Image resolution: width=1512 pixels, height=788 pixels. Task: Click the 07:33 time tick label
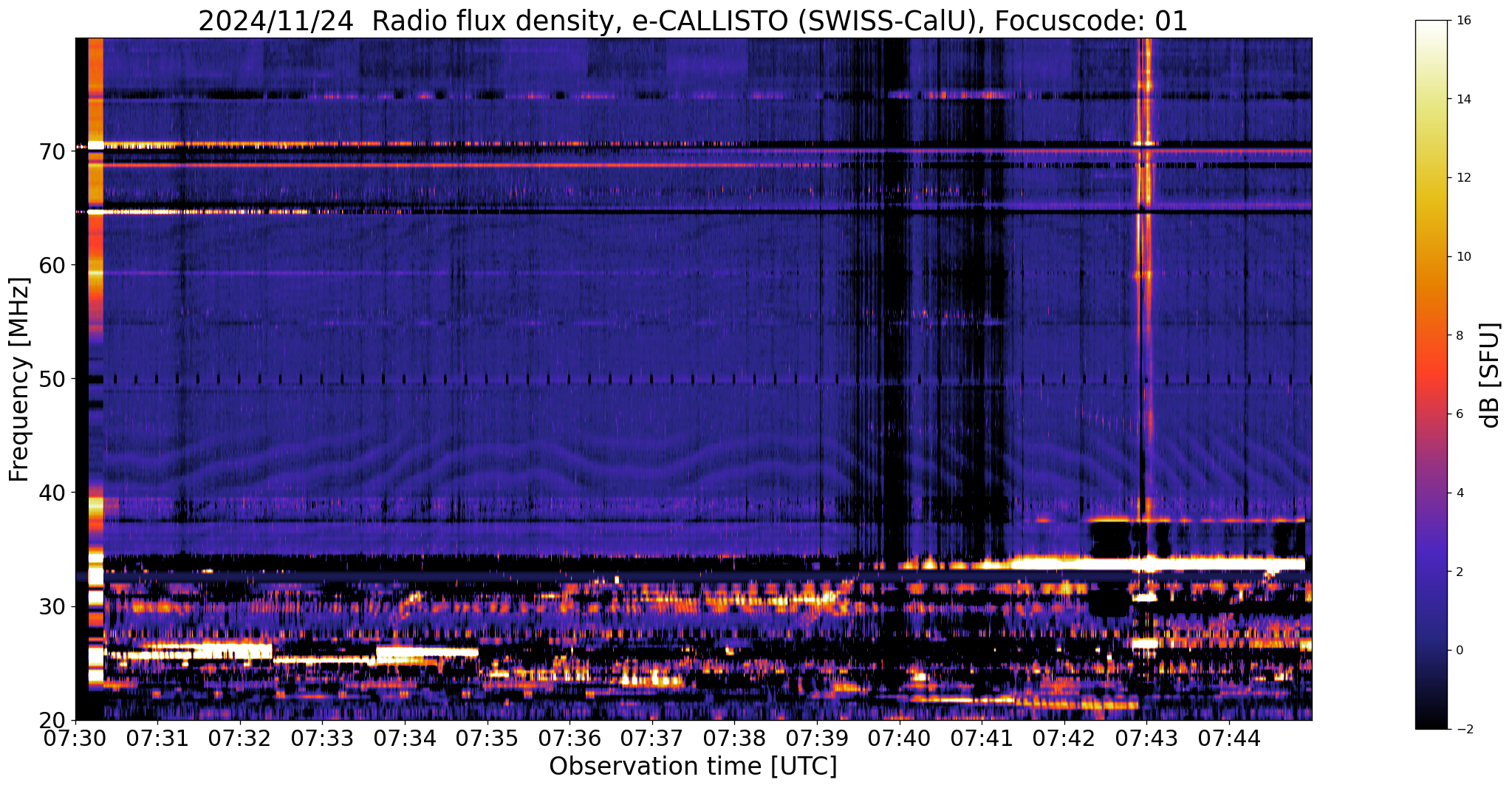pyautogui.click(x=322, y=739)
